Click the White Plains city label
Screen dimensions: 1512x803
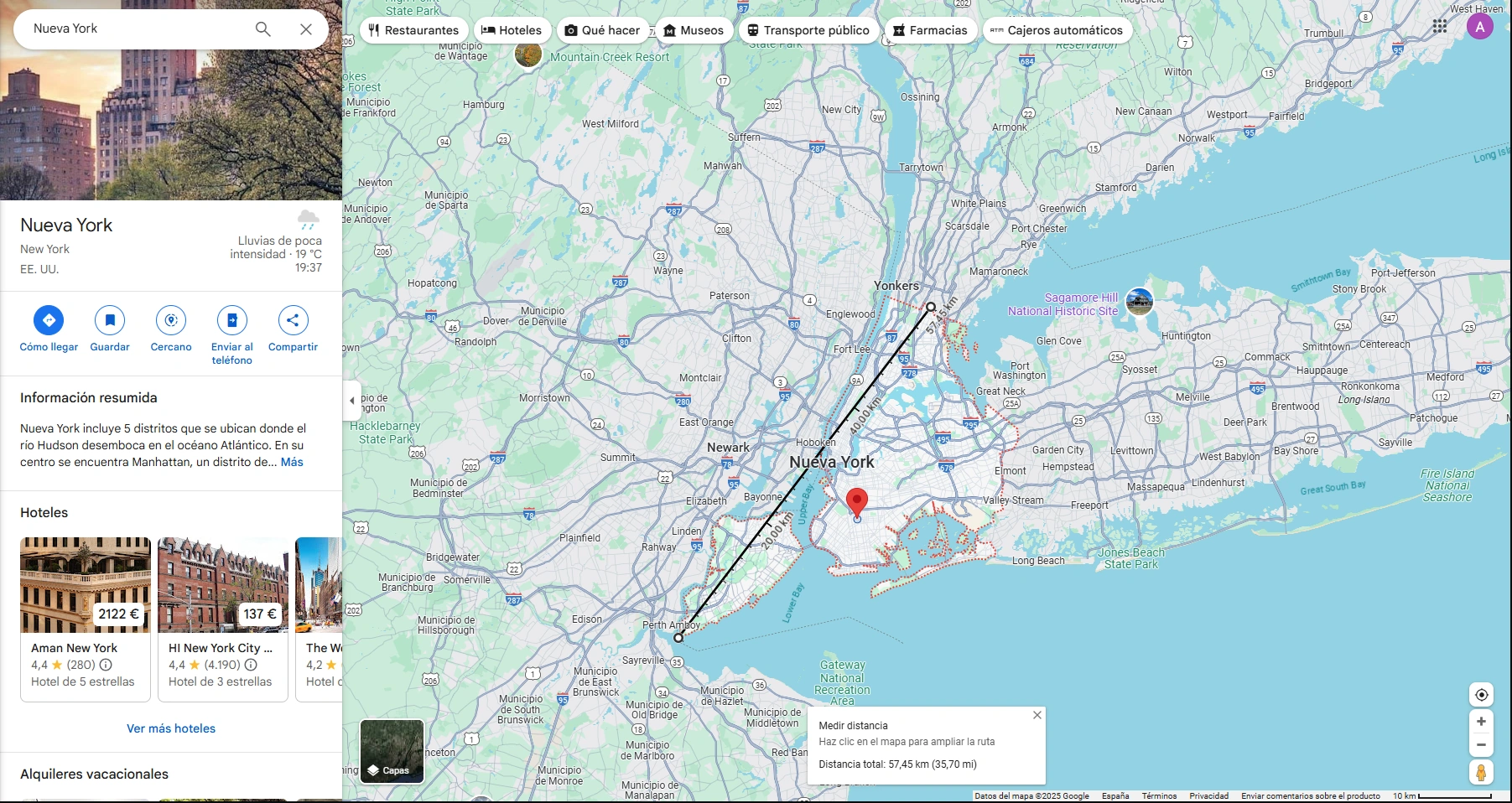(979, 204)
